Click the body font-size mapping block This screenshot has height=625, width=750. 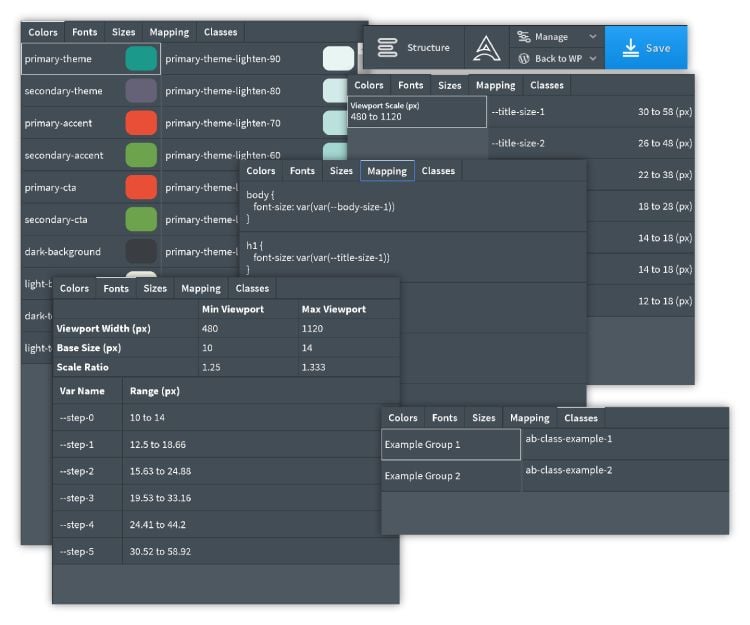pos(413,207)
